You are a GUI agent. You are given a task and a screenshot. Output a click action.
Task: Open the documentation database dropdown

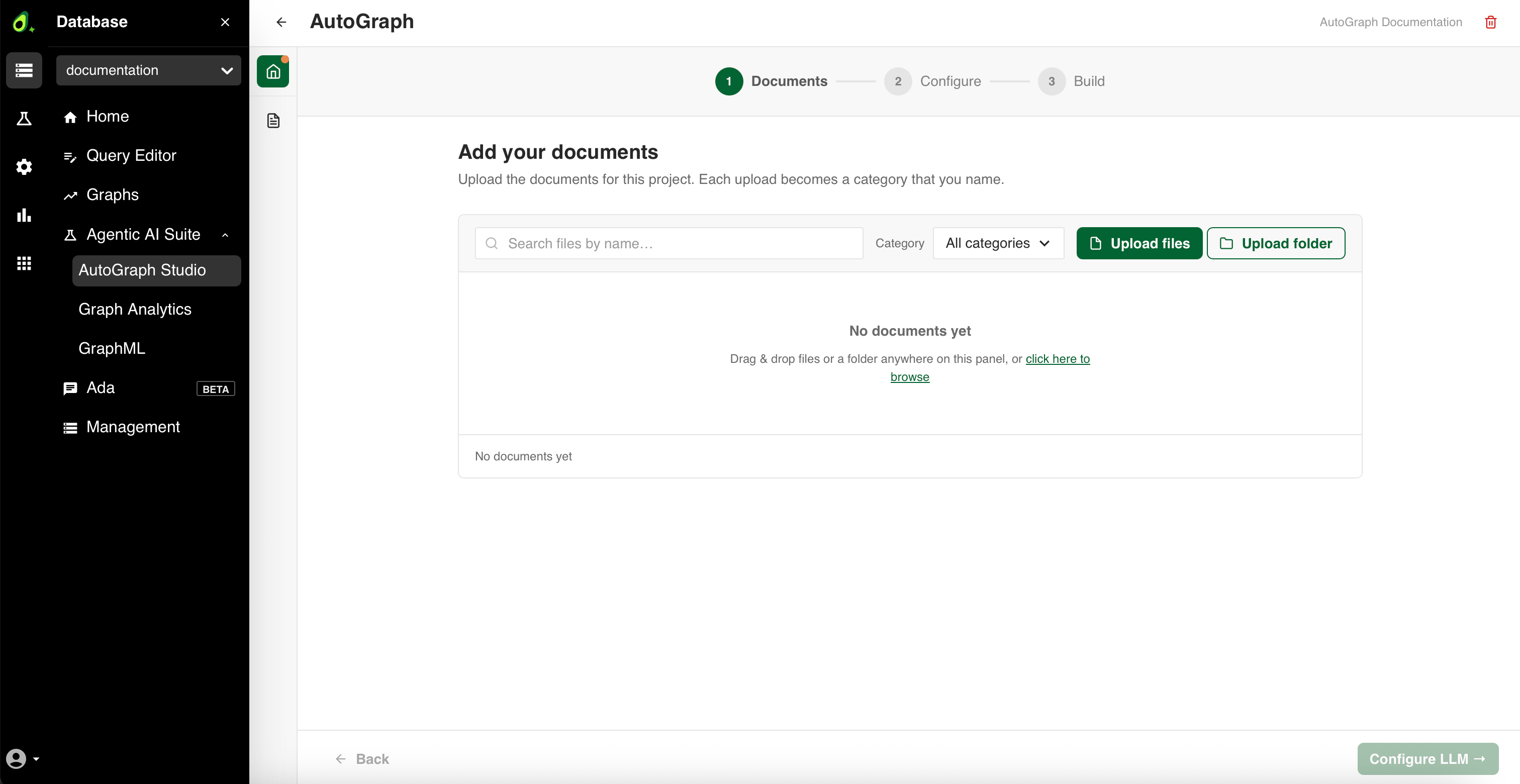click(149, 70)
